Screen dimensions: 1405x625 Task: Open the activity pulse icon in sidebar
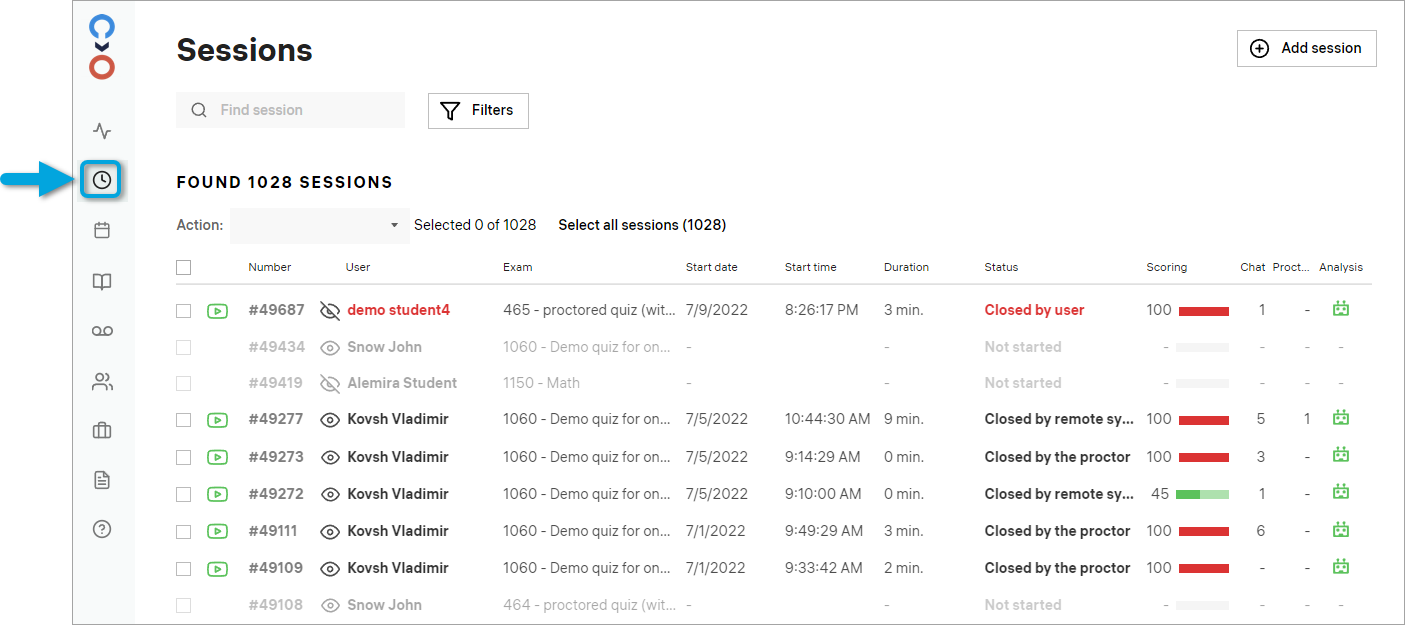point(102,131)
